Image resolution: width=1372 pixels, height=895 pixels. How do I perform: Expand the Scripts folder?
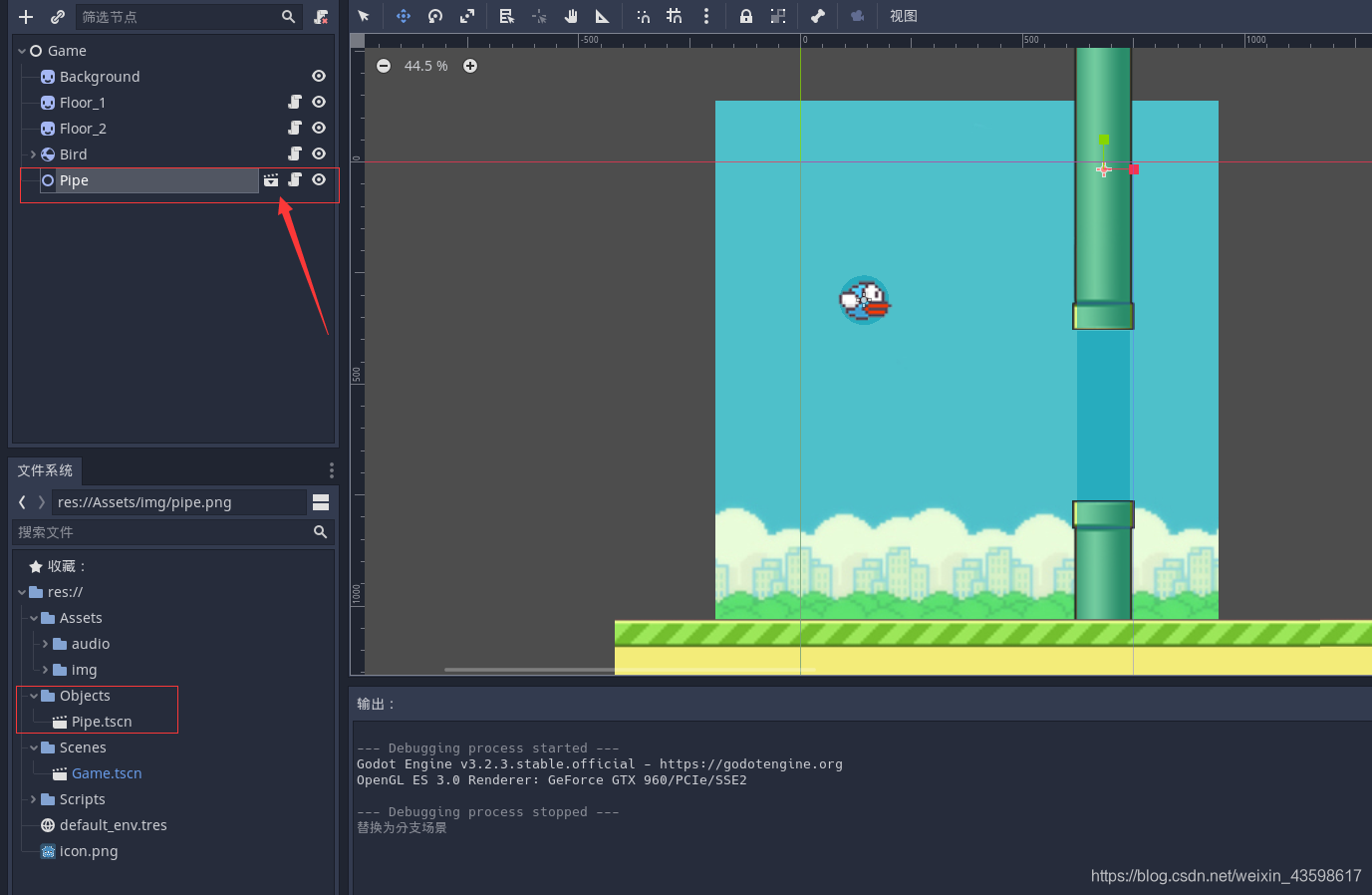click(x=33, y=799)
